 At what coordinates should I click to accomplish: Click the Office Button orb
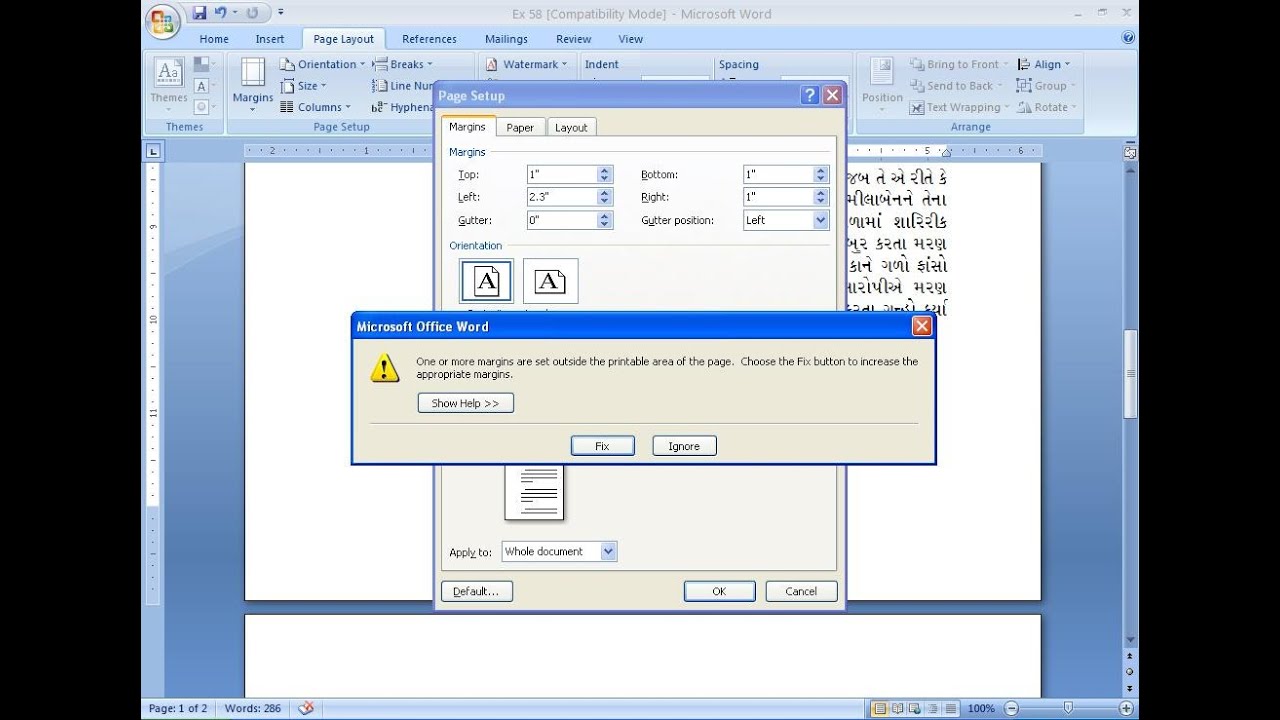[x=162, y=21]
